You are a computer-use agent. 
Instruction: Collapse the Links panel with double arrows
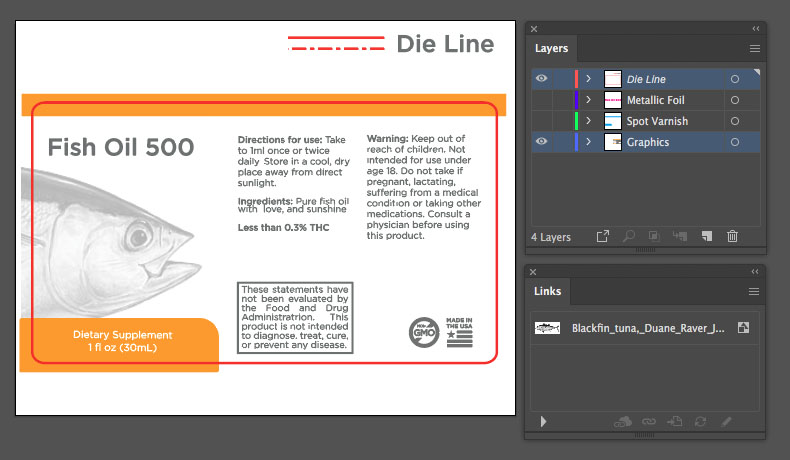click(x=755, y=272)
